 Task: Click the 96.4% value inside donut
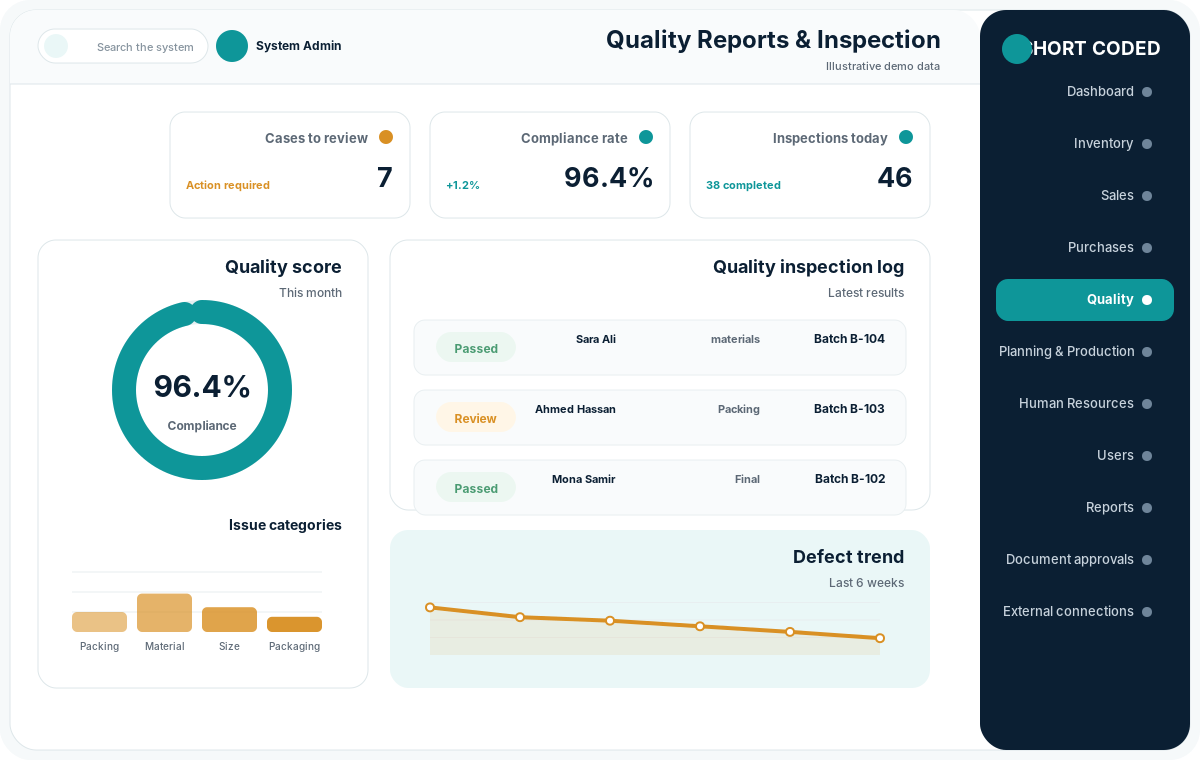coord(202,386)
